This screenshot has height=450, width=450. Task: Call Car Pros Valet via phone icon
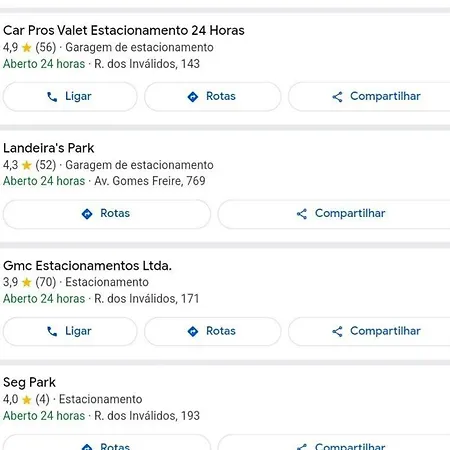[52, 97]
